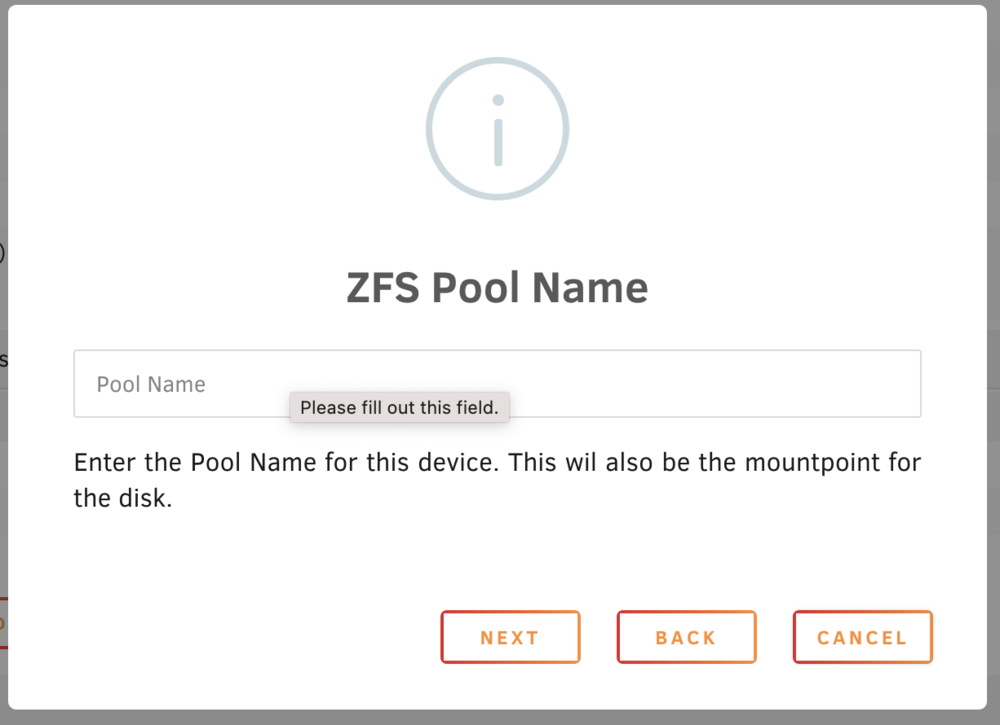Click the "the disk." text line
Image resolution: width=1000 pixels, height=725 pixels.
point(123,498)
